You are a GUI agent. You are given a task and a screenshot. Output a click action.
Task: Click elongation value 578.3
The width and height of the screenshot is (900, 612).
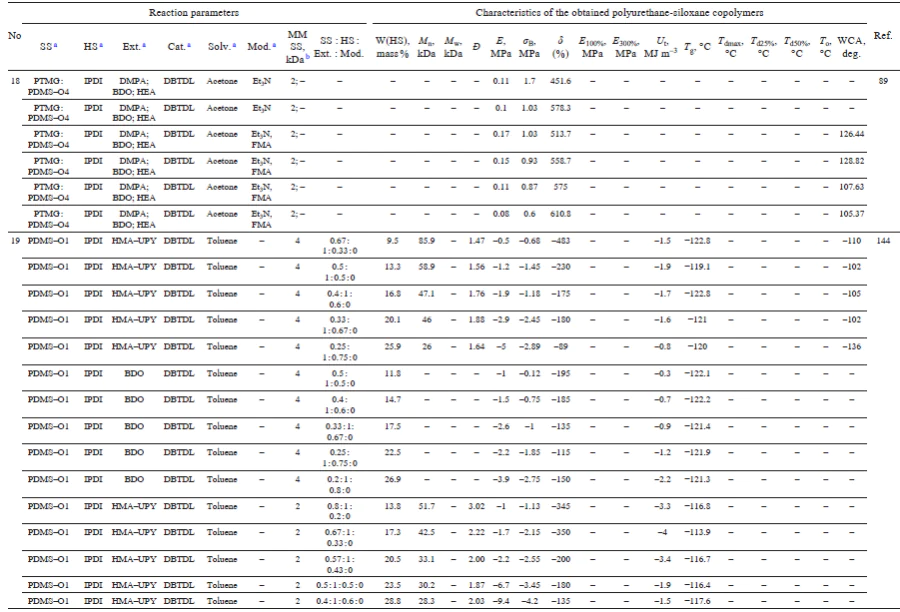click(x=560, y=108)
